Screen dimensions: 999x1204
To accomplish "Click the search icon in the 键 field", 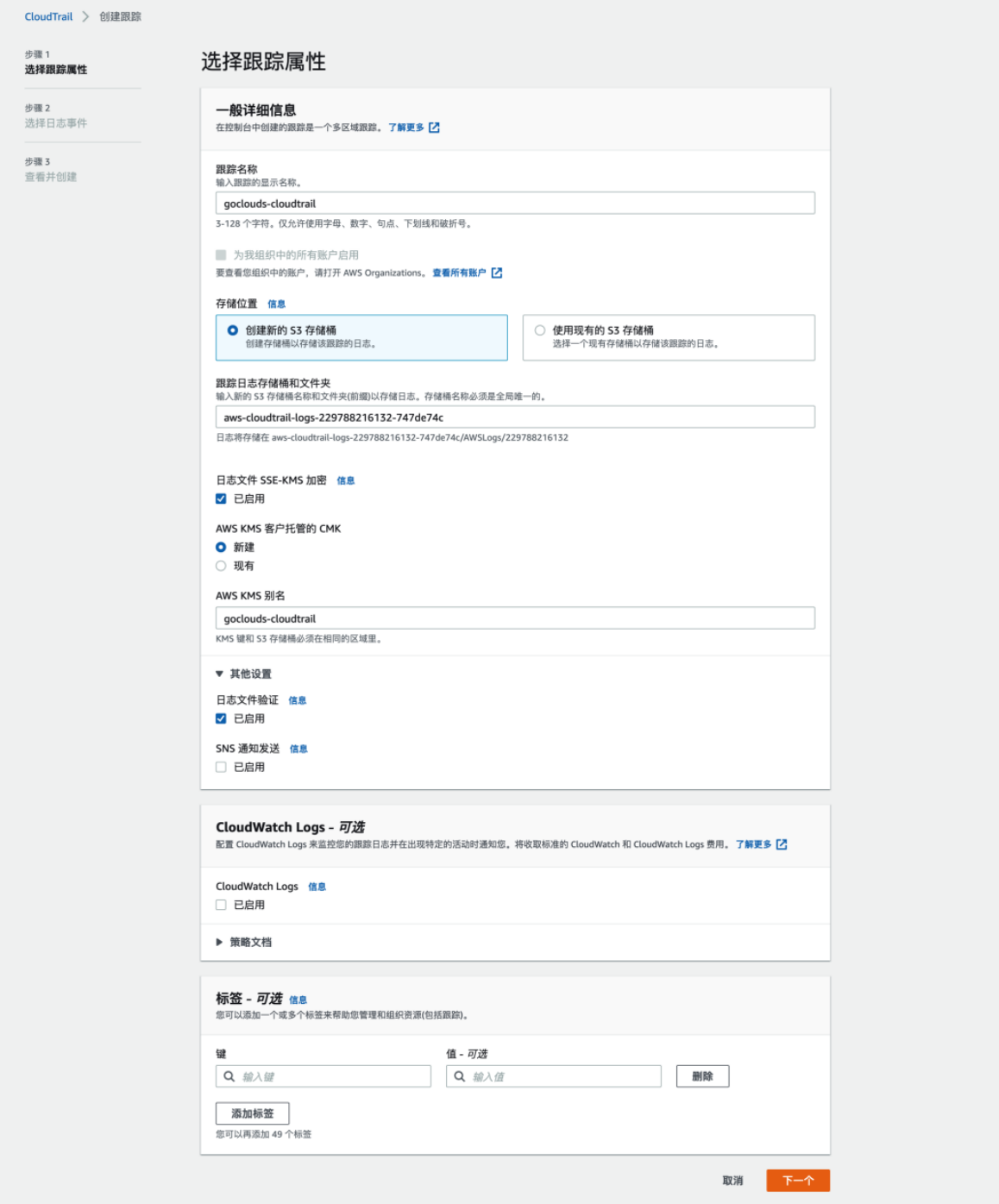I will pyautogui.click(x=229, y=1076).
